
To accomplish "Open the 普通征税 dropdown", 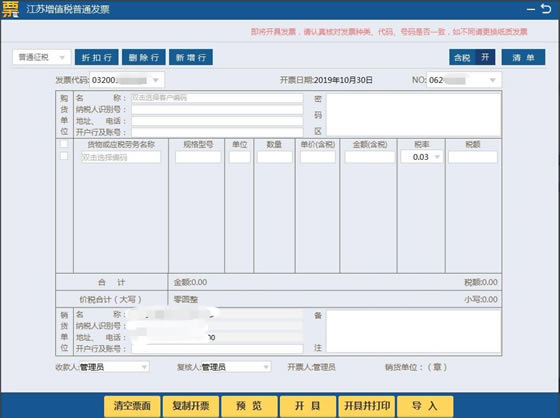I will [x=42, y=57].
